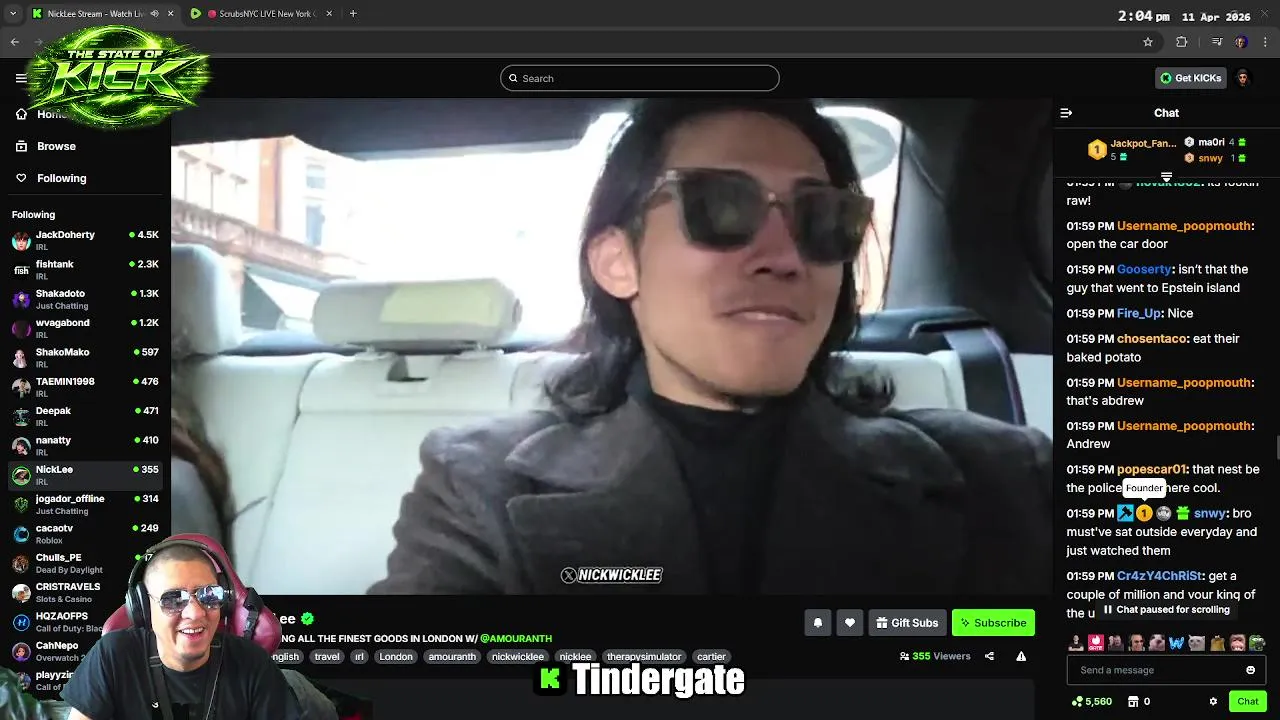Open the emoji picker in chat

coord(1250,670)
